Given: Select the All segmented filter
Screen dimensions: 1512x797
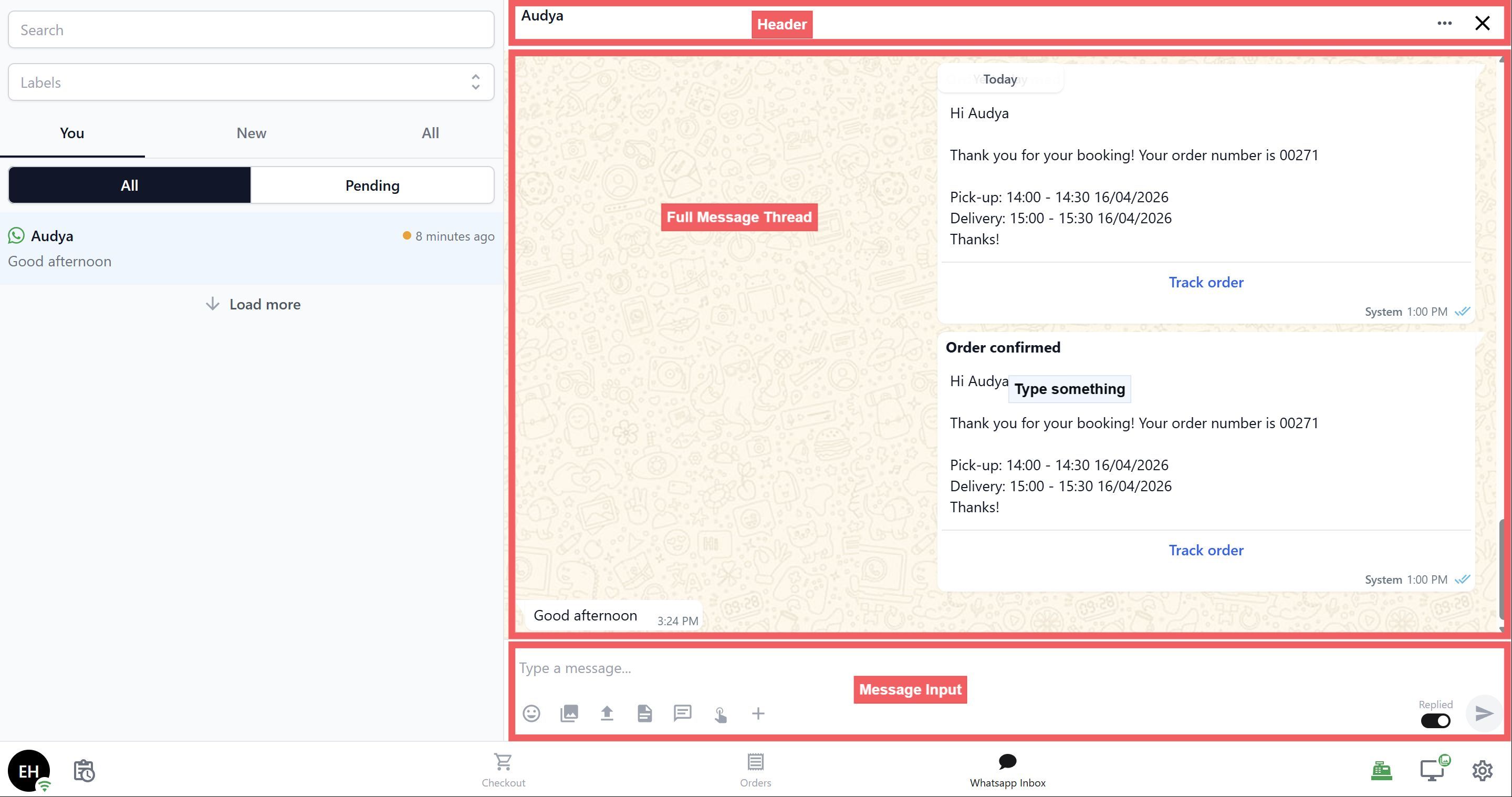Looking at the screenshot, I should 129,185.
